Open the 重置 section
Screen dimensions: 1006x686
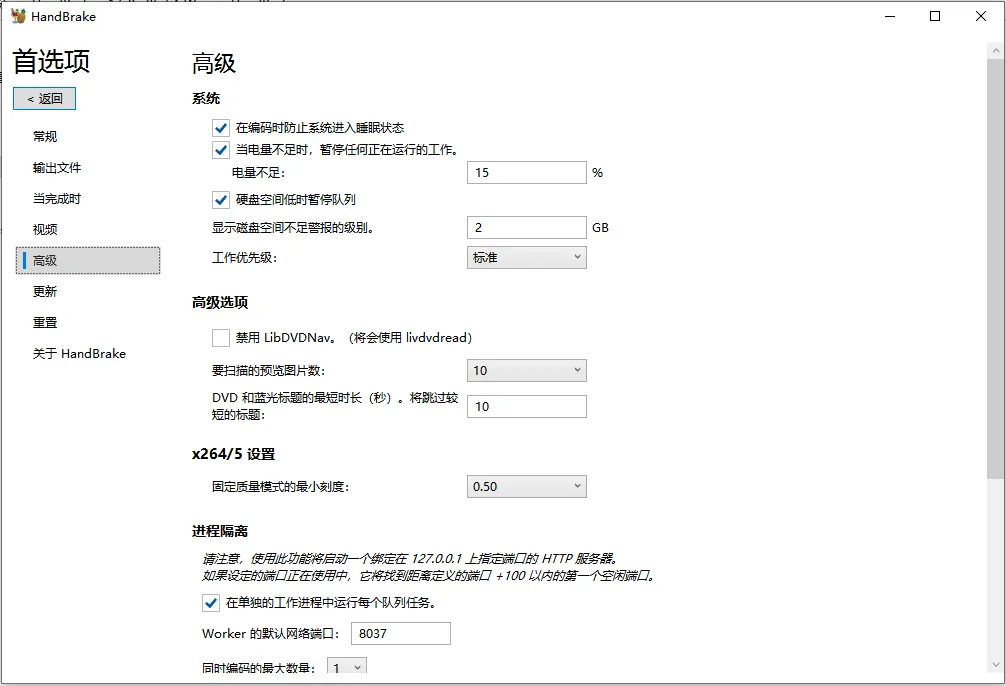pyautogui.click(x=45, y=322)
